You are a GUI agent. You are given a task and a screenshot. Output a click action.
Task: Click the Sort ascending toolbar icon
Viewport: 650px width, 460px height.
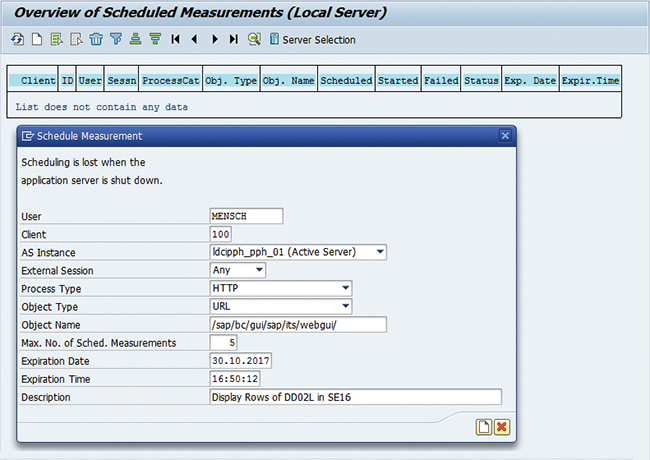(x=135, y=40)
